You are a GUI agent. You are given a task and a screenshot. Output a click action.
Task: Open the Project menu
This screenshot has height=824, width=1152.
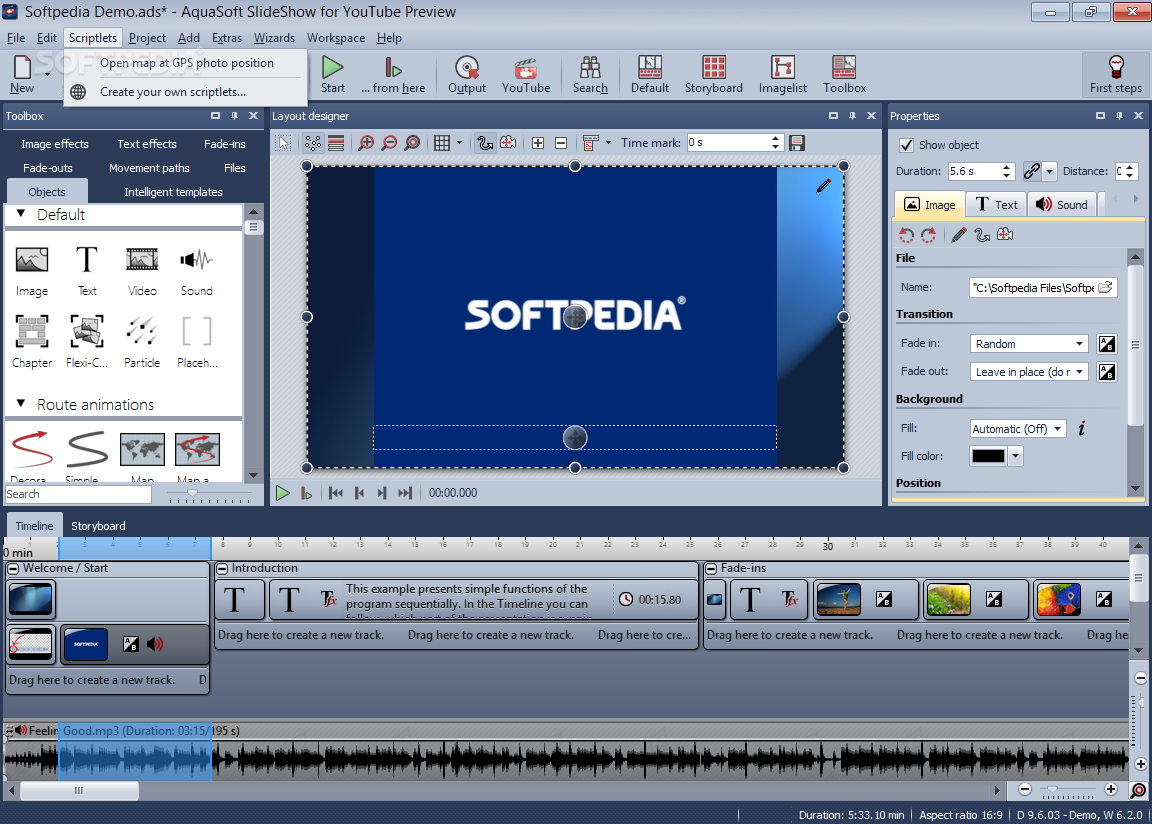click(x=147, y=38)
